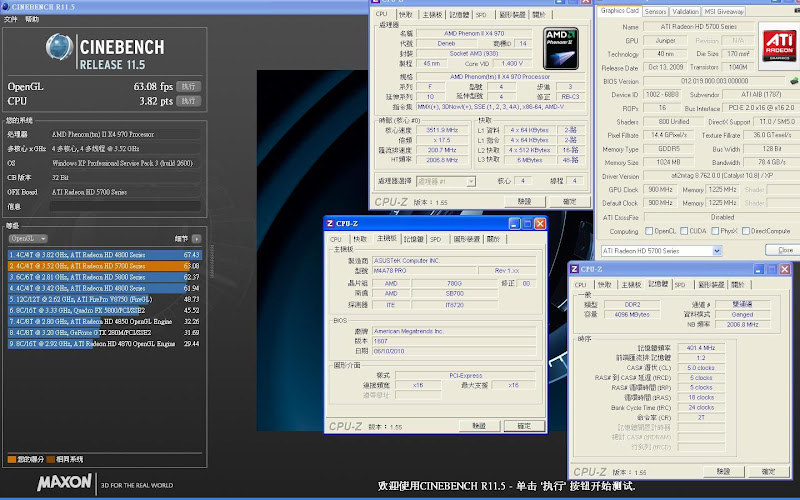The height and width of the screenshot is (500, 800).
Task: Switch to the 快取 tab in the top CPU-Z window
Action: pos(406,15)
